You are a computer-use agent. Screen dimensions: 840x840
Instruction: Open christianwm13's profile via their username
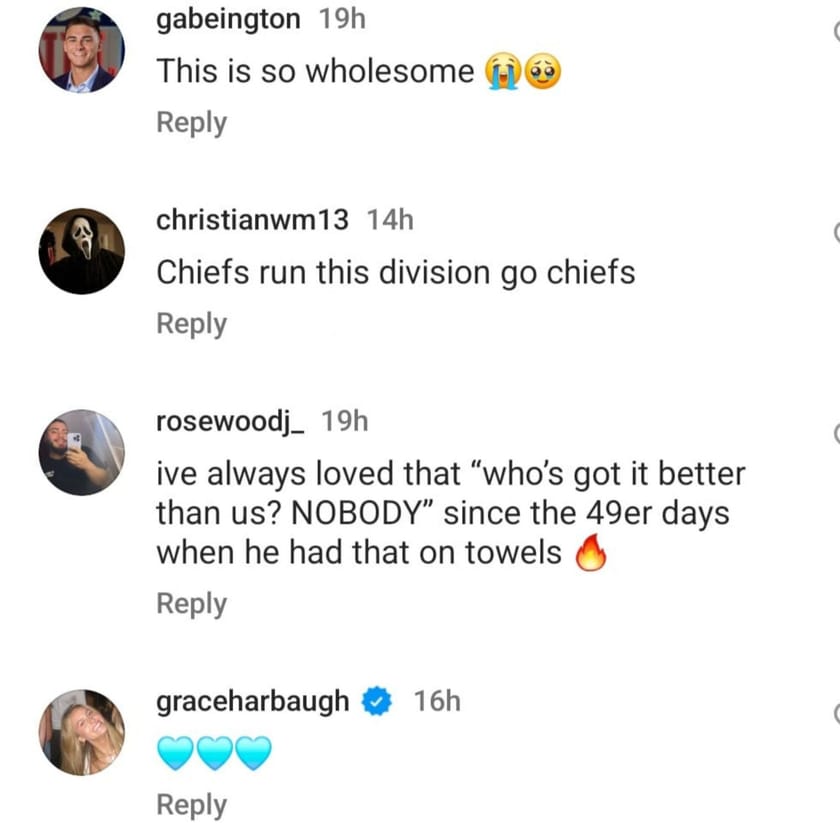point(251,219)
